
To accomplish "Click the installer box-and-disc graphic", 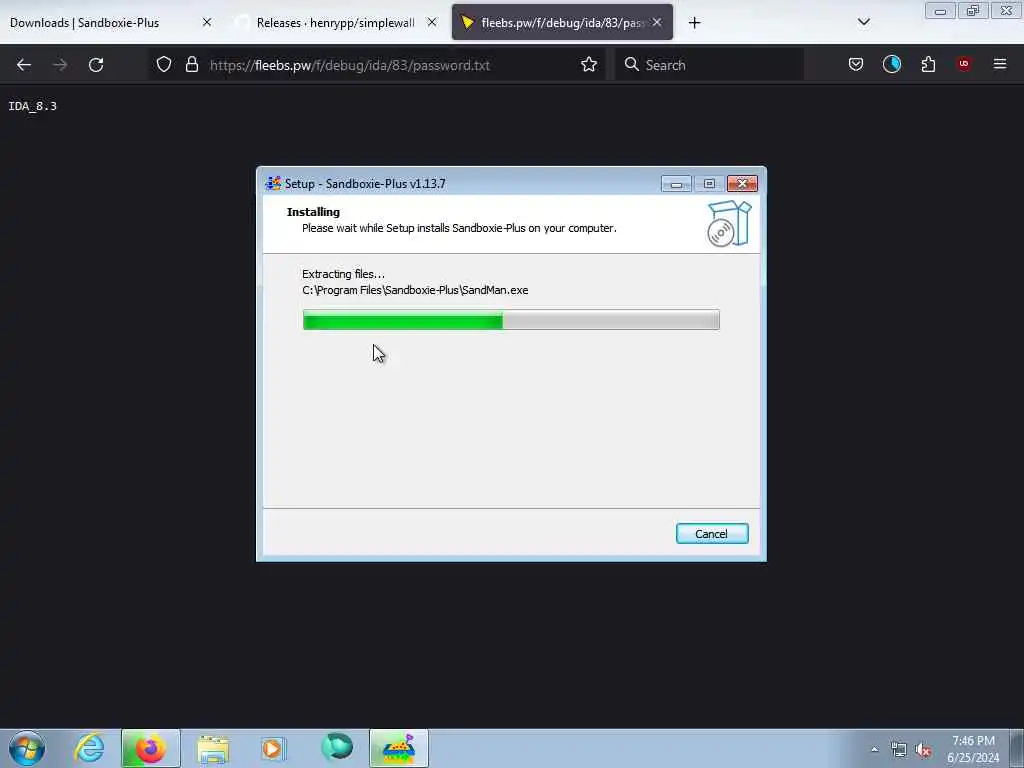I will pyautogui.click(x=729, y=223).
